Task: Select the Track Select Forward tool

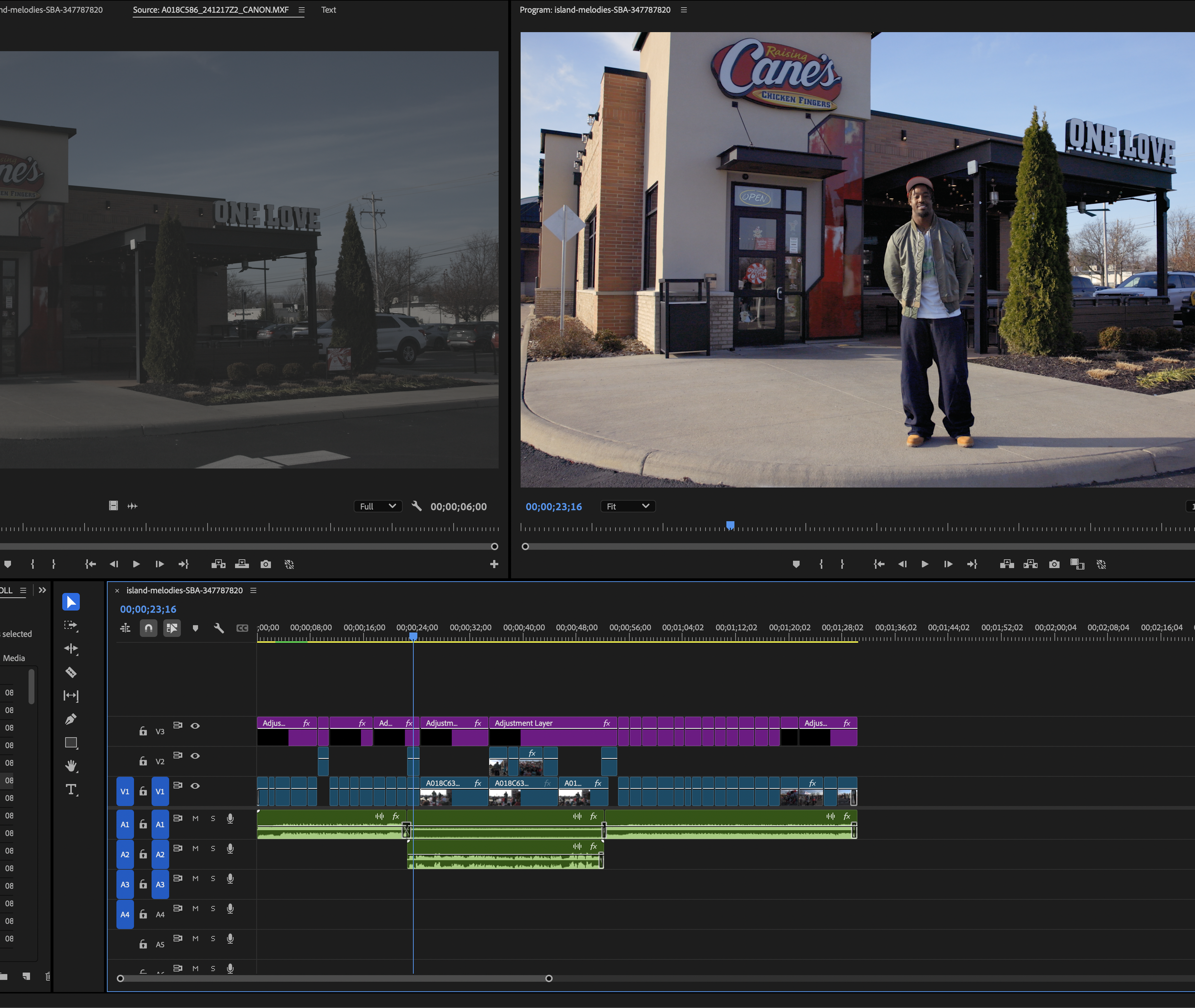Action: click(x=71, y=625)
